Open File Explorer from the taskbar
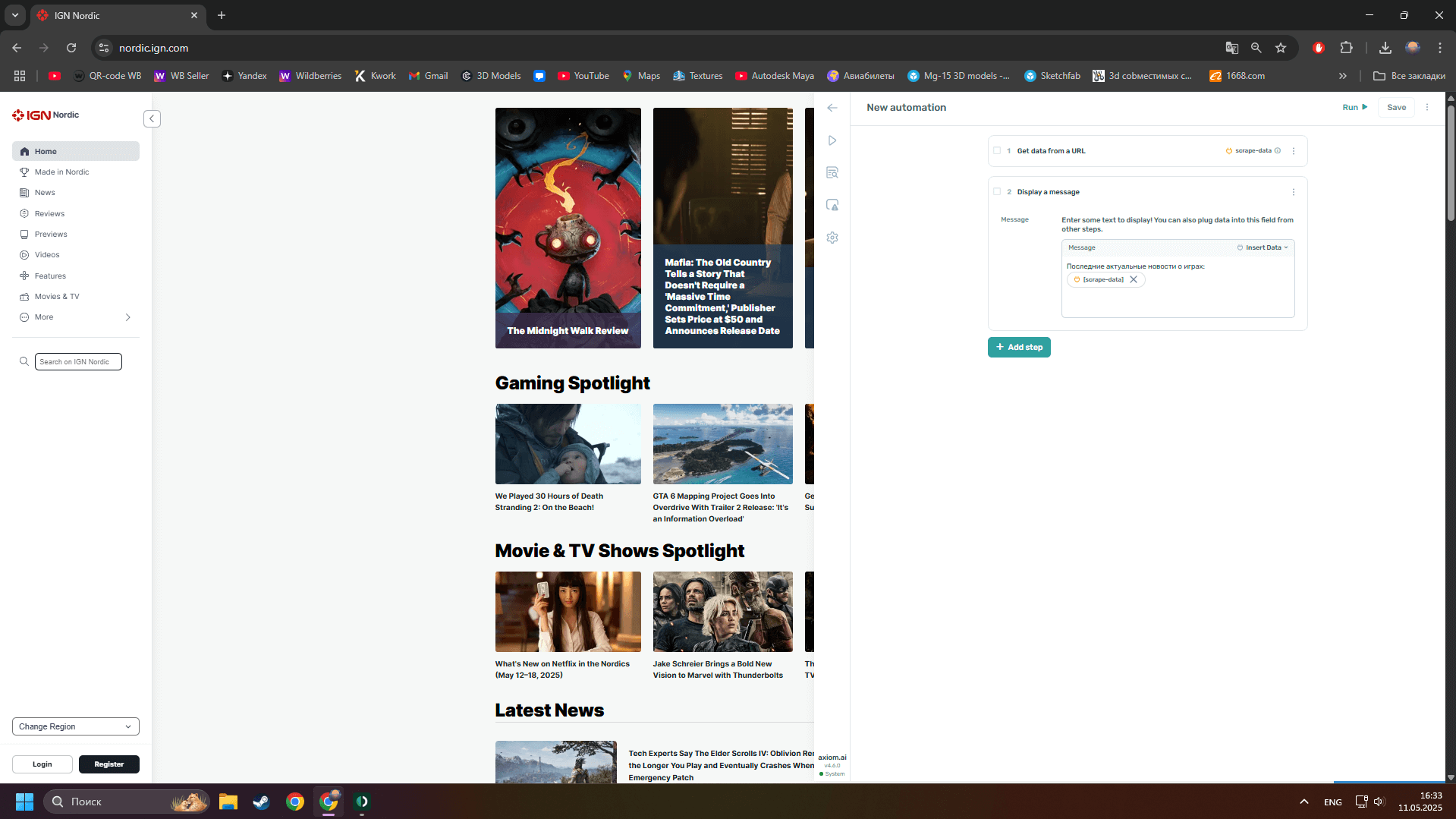This screenshot has width=1456, height=819. coord(228,802)
